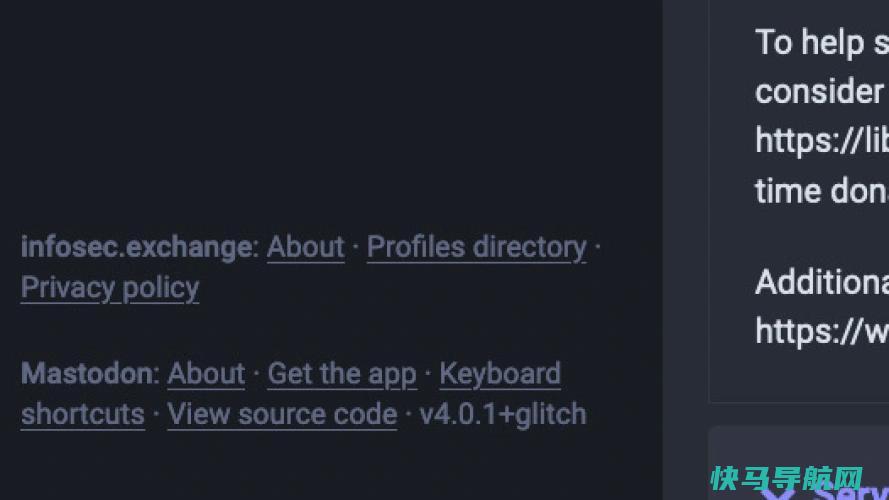Open the View source code link

(282, 414)
